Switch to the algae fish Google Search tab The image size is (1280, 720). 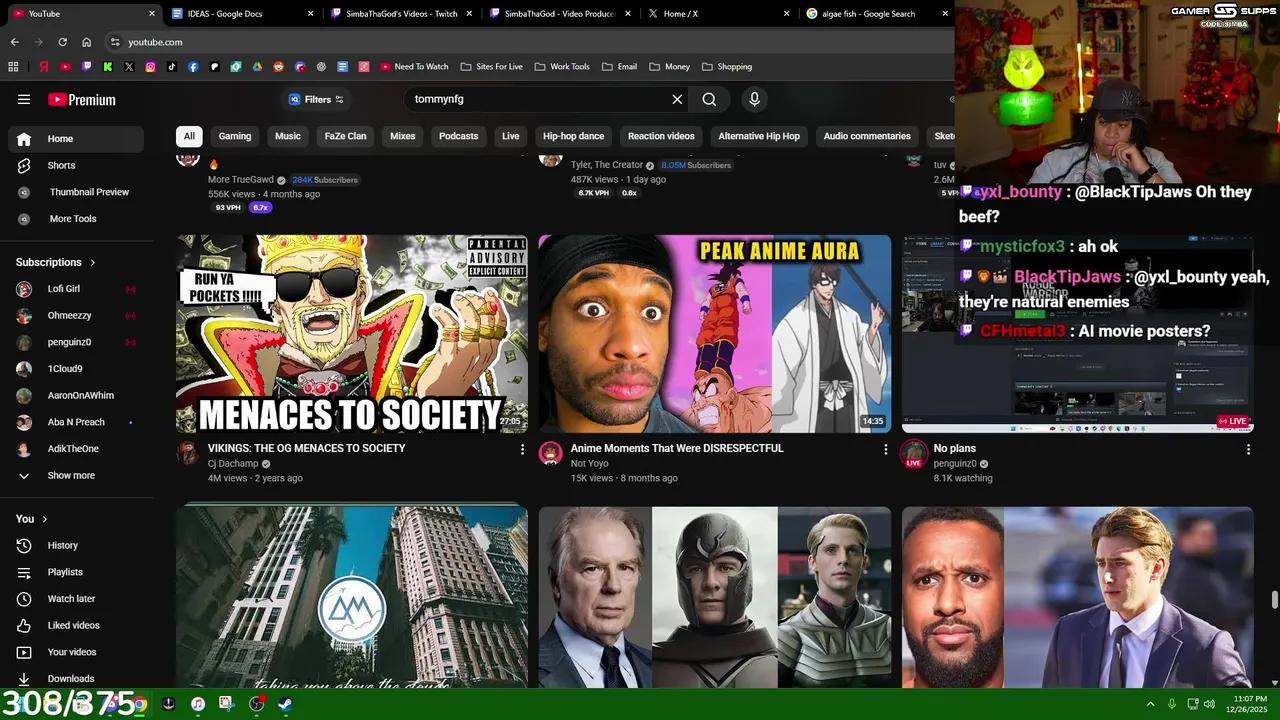click(875, 14)
